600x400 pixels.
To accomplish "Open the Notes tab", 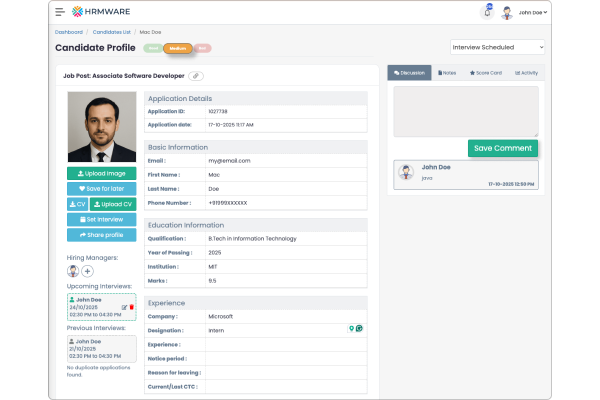I will pos(447,73).
